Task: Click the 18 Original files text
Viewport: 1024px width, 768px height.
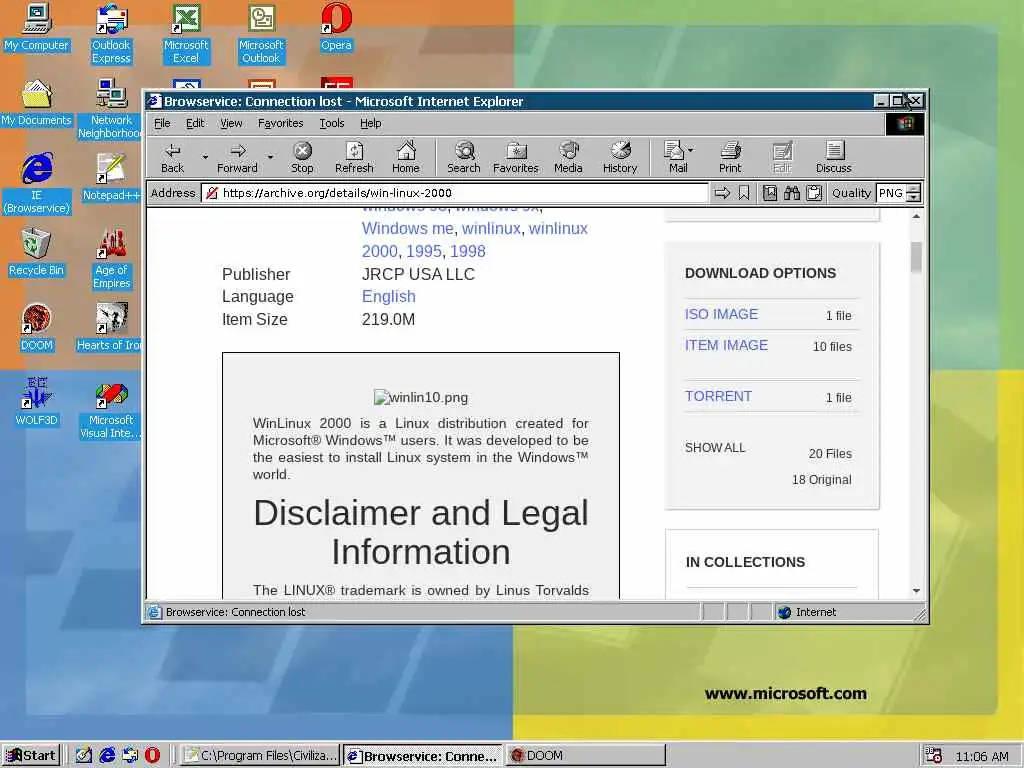Action: click(x=822, y=479)
